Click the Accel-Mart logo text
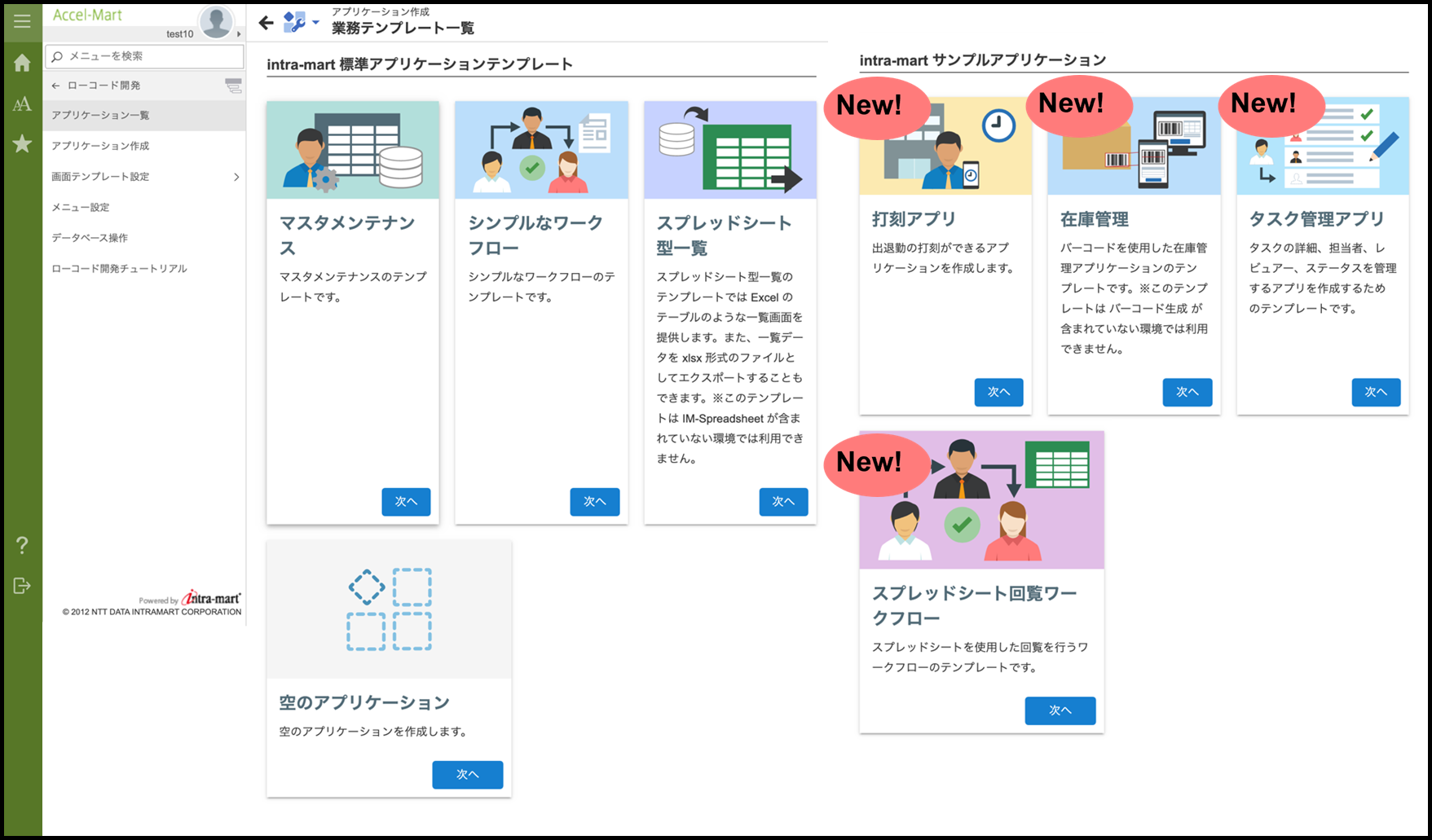This screenshot has width=1432, height=840. point(87,15)
